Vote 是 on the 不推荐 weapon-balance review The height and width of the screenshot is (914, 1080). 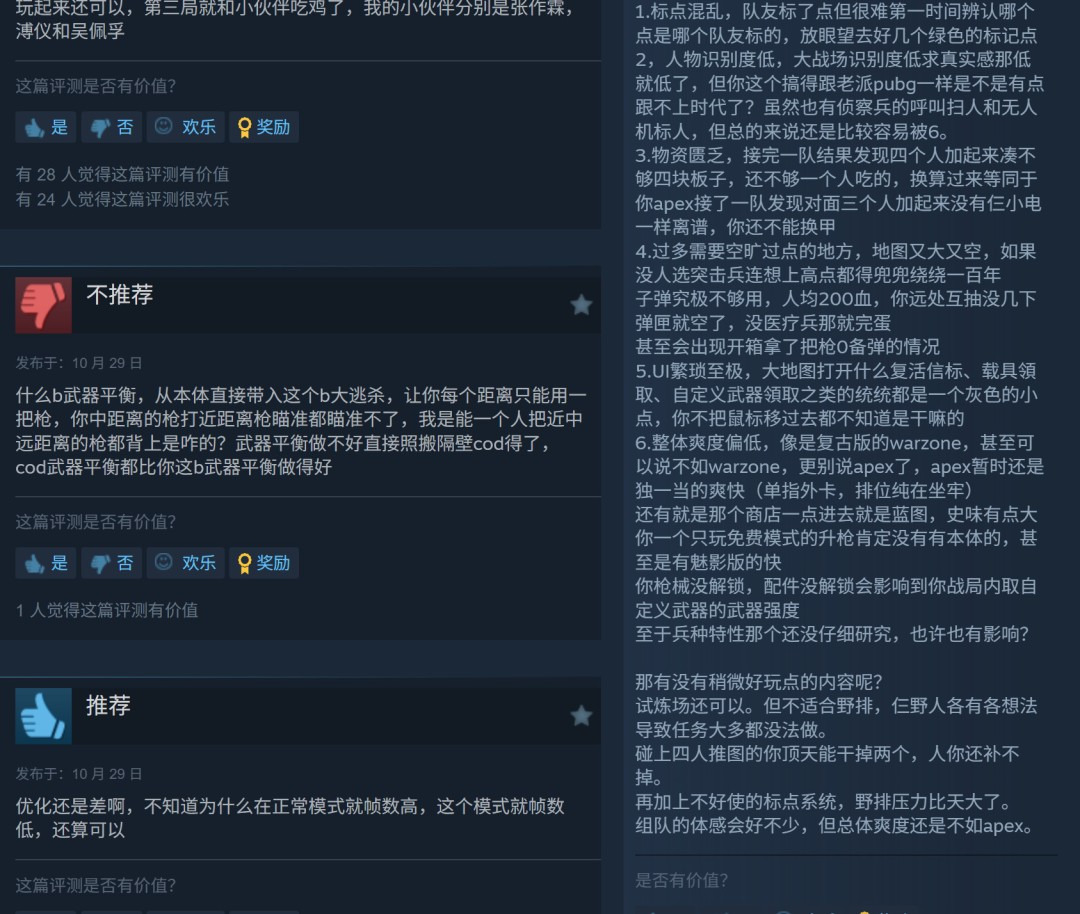click(46, 563)
